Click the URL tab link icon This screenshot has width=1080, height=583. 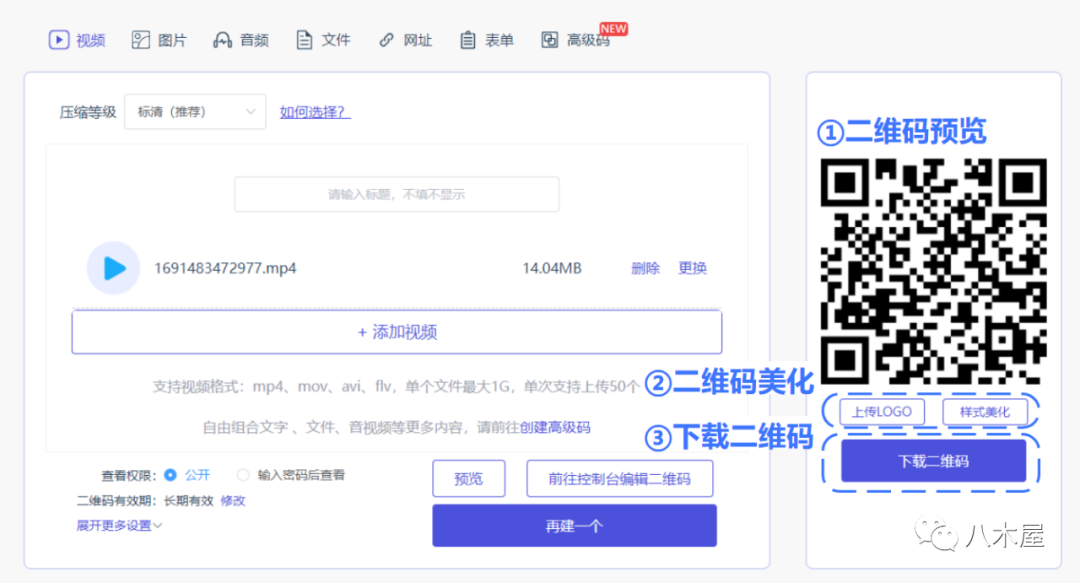tap(386, 40)
